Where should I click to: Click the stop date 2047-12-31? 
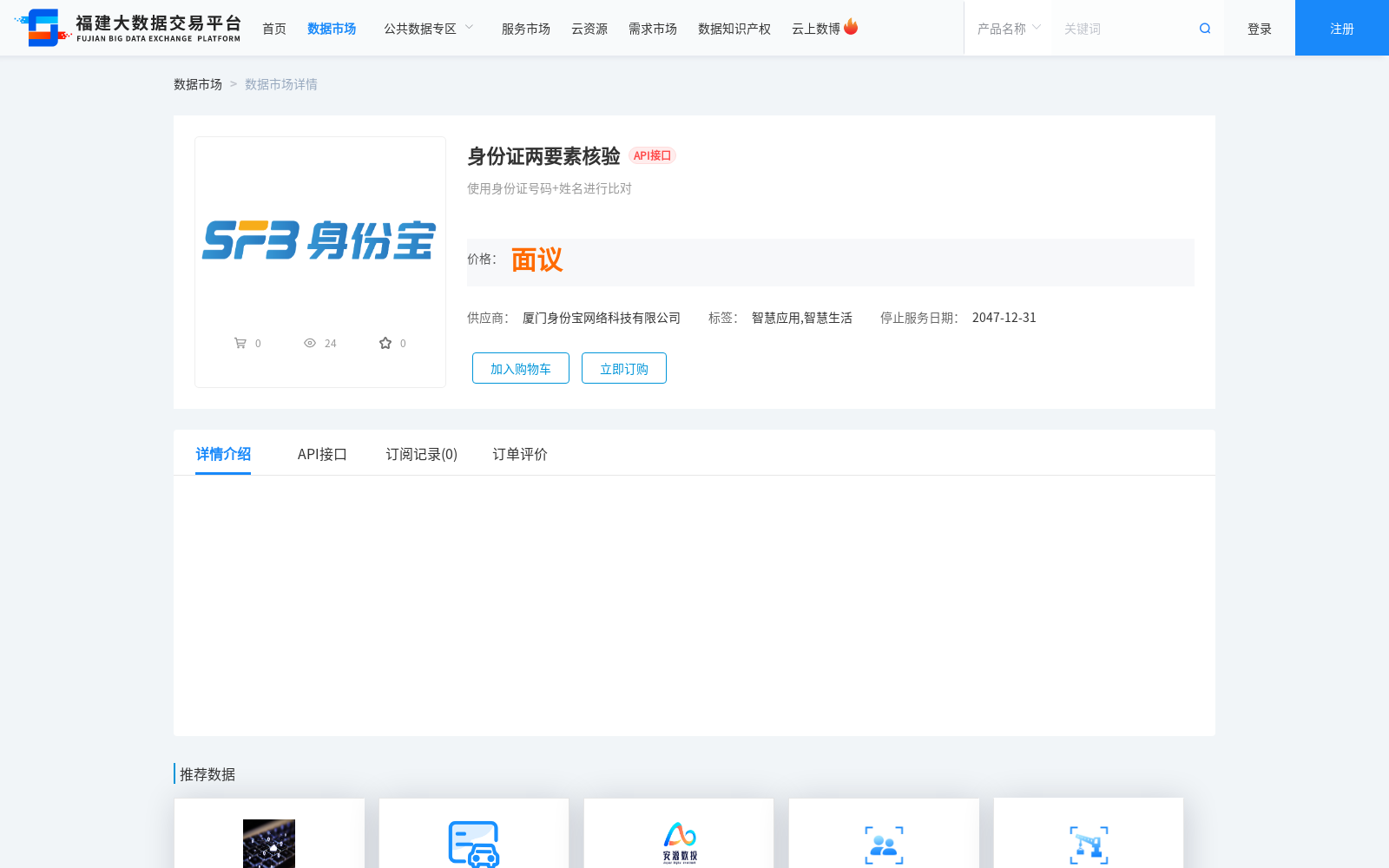[x=1004, y=318]
